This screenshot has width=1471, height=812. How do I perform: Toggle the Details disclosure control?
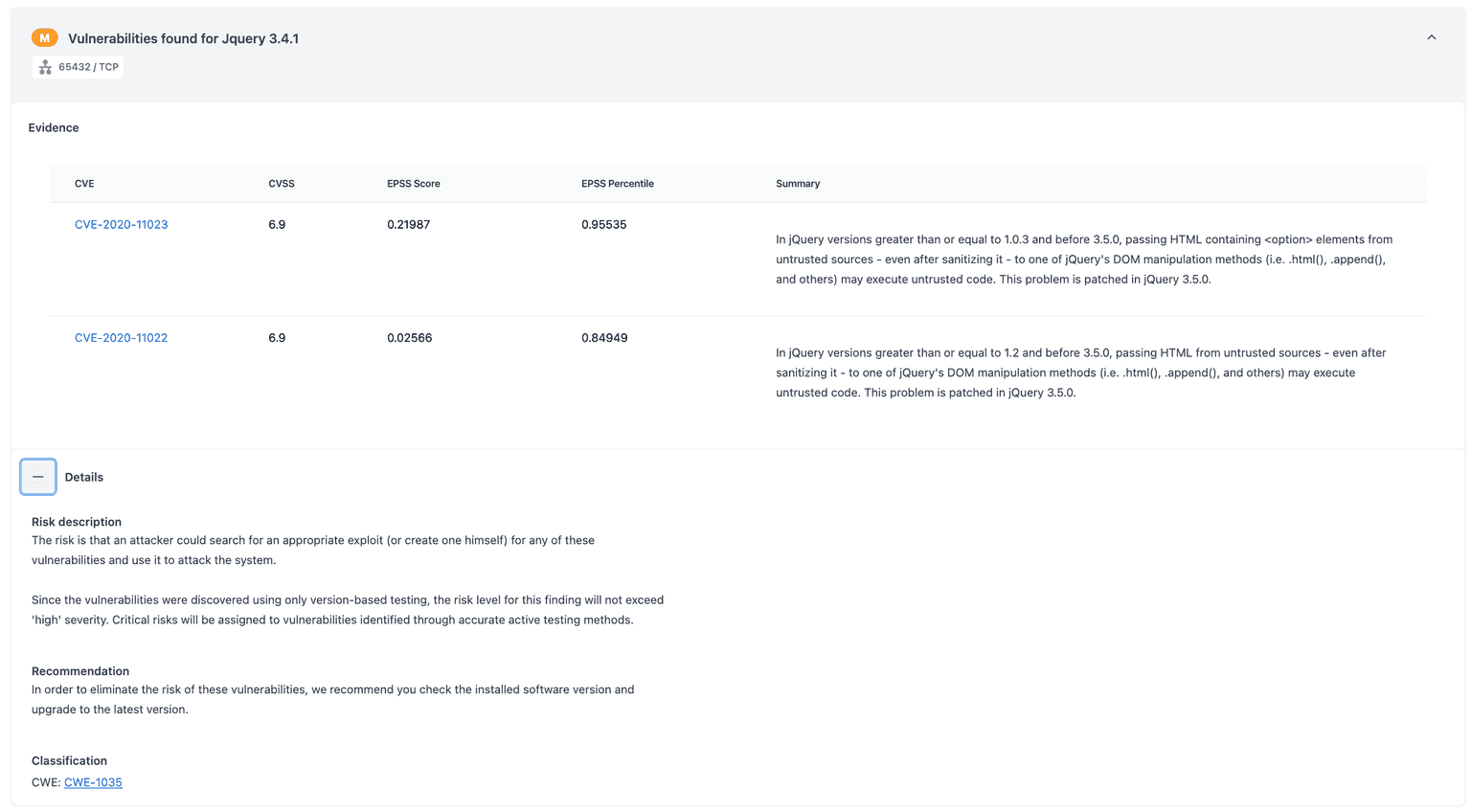click(37, 476)
